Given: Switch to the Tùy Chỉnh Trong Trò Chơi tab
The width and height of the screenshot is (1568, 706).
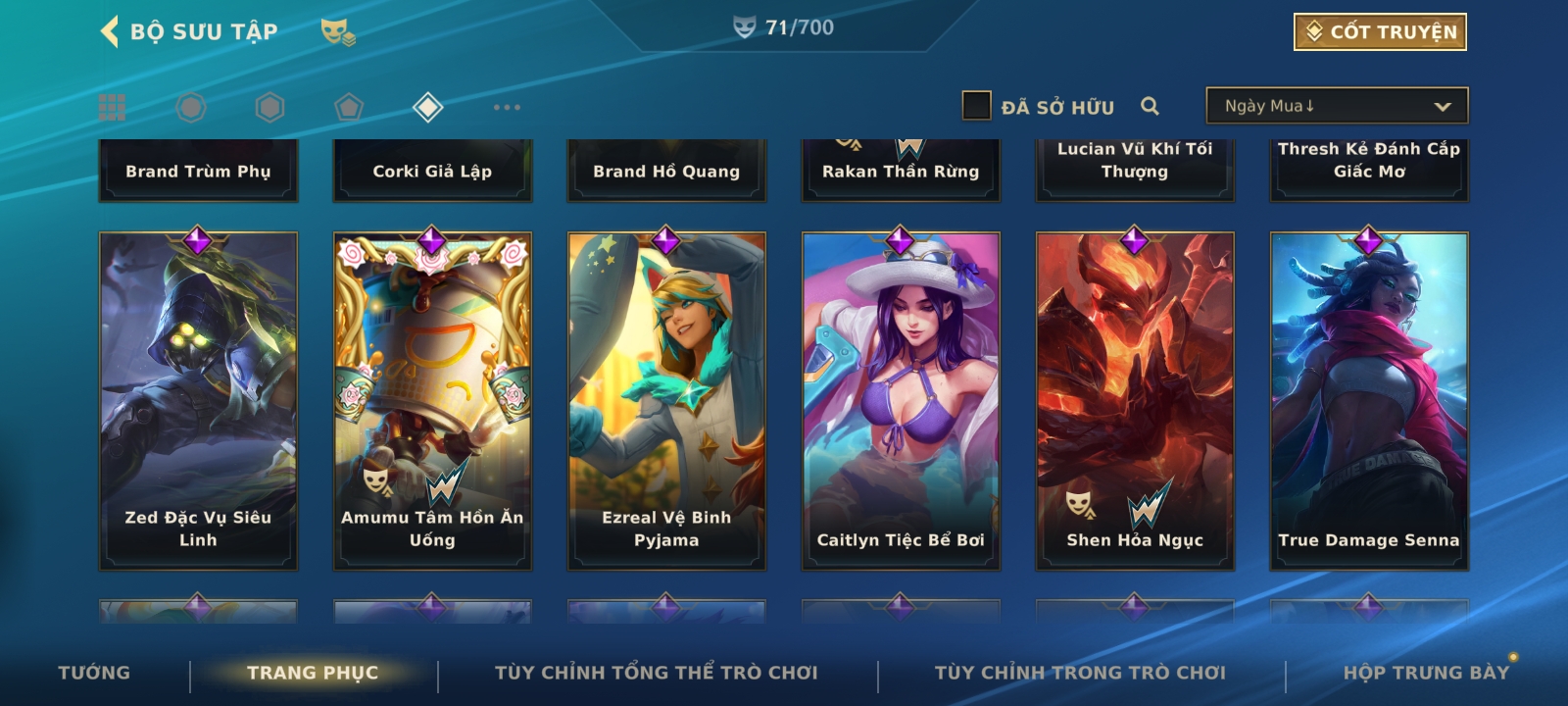Looking at the screenshot, I should tap(1080, 673).
